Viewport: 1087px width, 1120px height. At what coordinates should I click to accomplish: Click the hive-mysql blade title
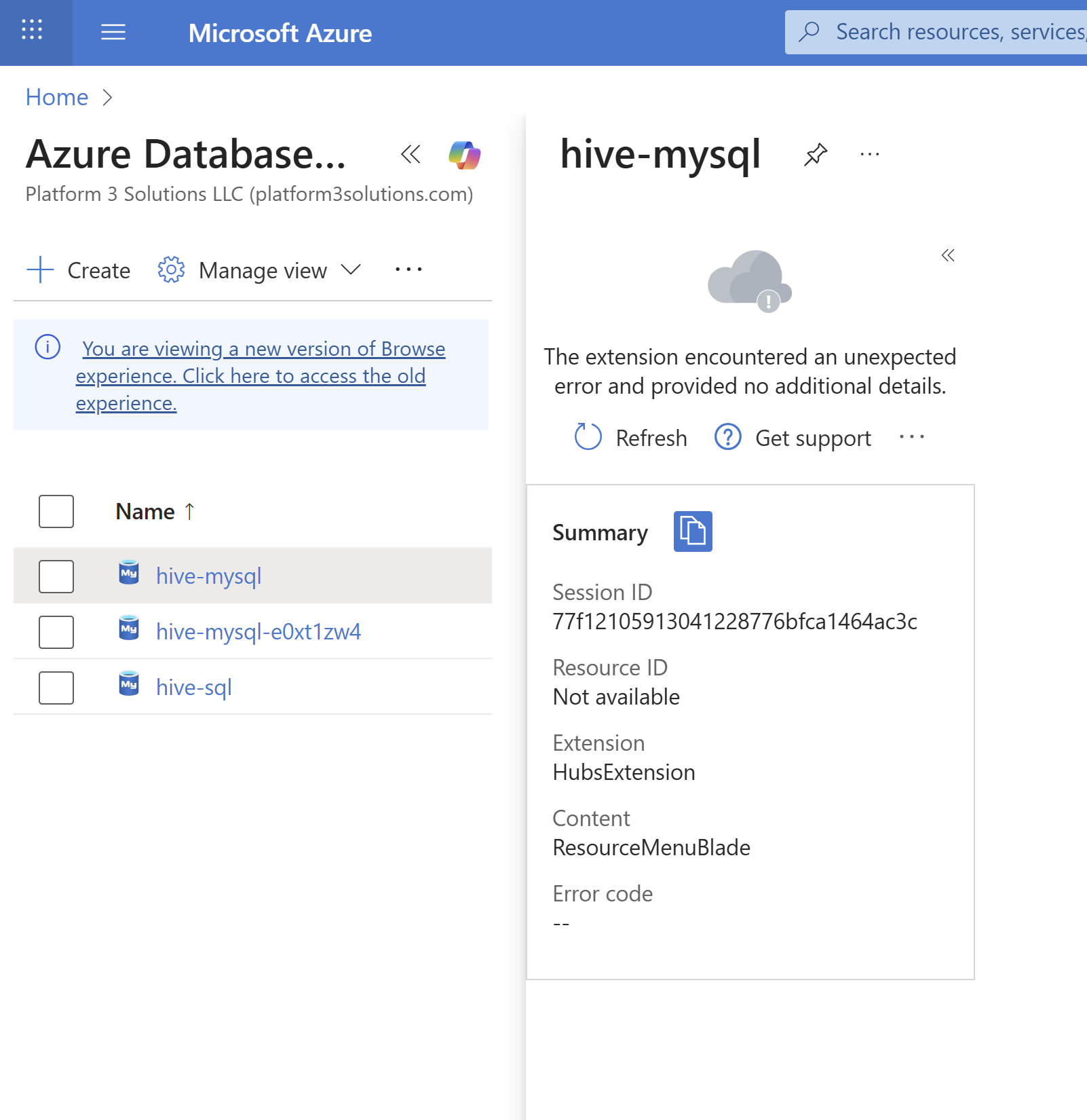click(660, 155)
